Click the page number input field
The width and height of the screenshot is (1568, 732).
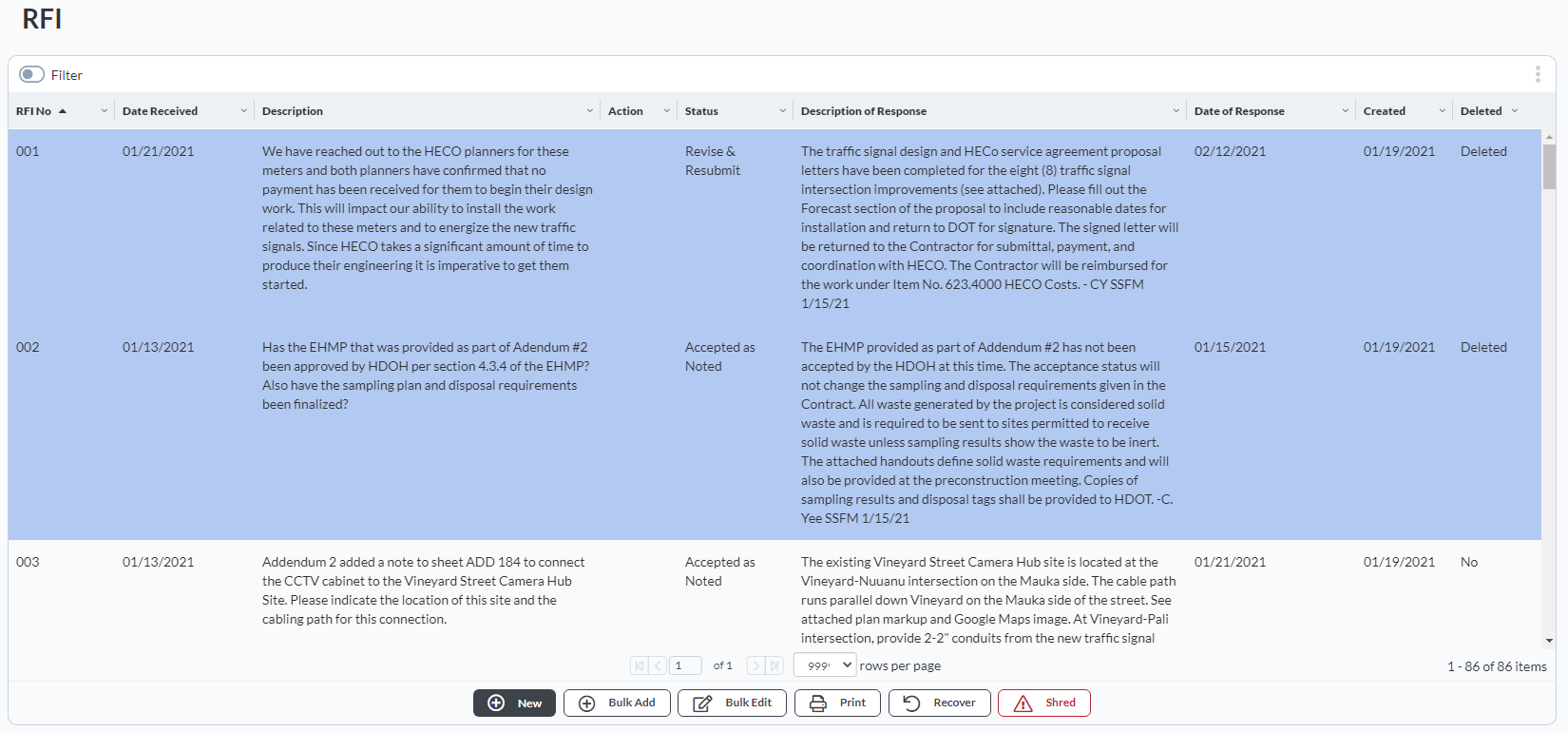pos(685,665)
